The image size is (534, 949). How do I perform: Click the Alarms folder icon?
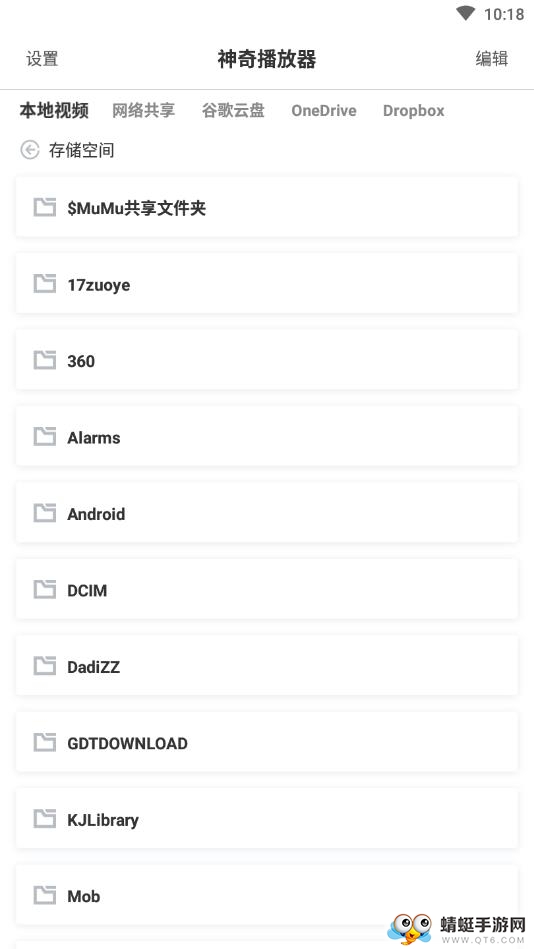[44, 436]
